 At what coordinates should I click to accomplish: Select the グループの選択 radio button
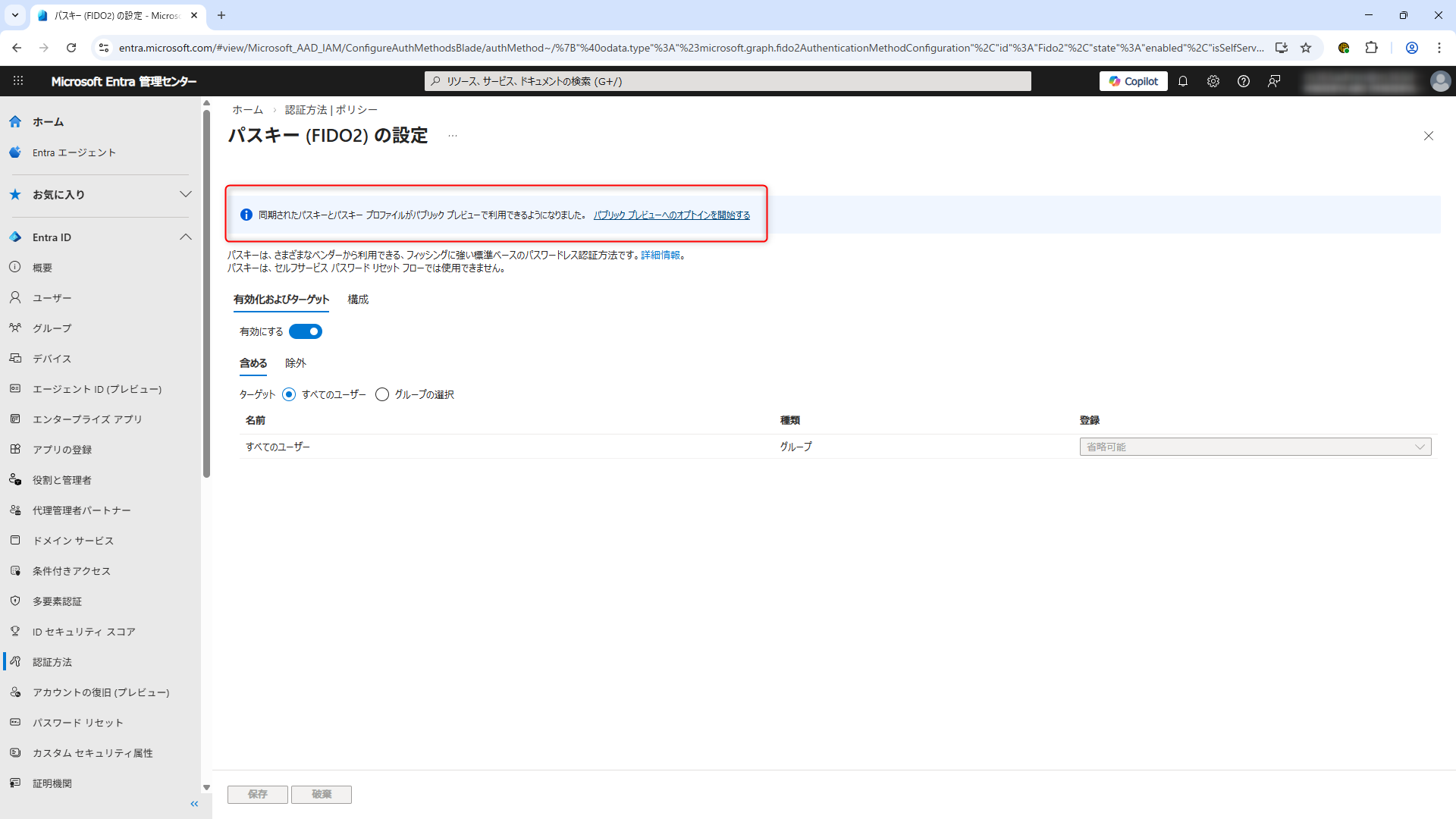click(x=382, y=394)
